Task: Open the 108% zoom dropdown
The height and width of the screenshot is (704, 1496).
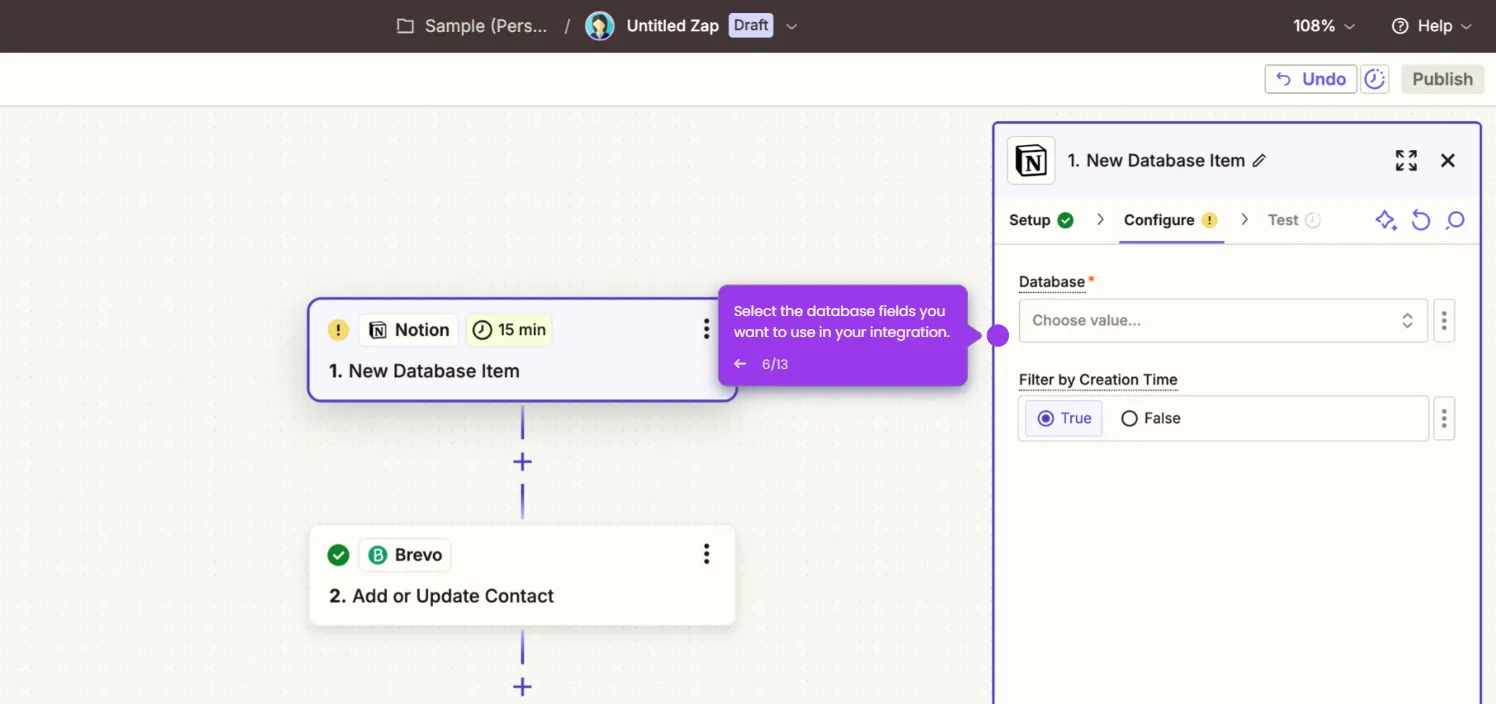Action: point(1324,26)
